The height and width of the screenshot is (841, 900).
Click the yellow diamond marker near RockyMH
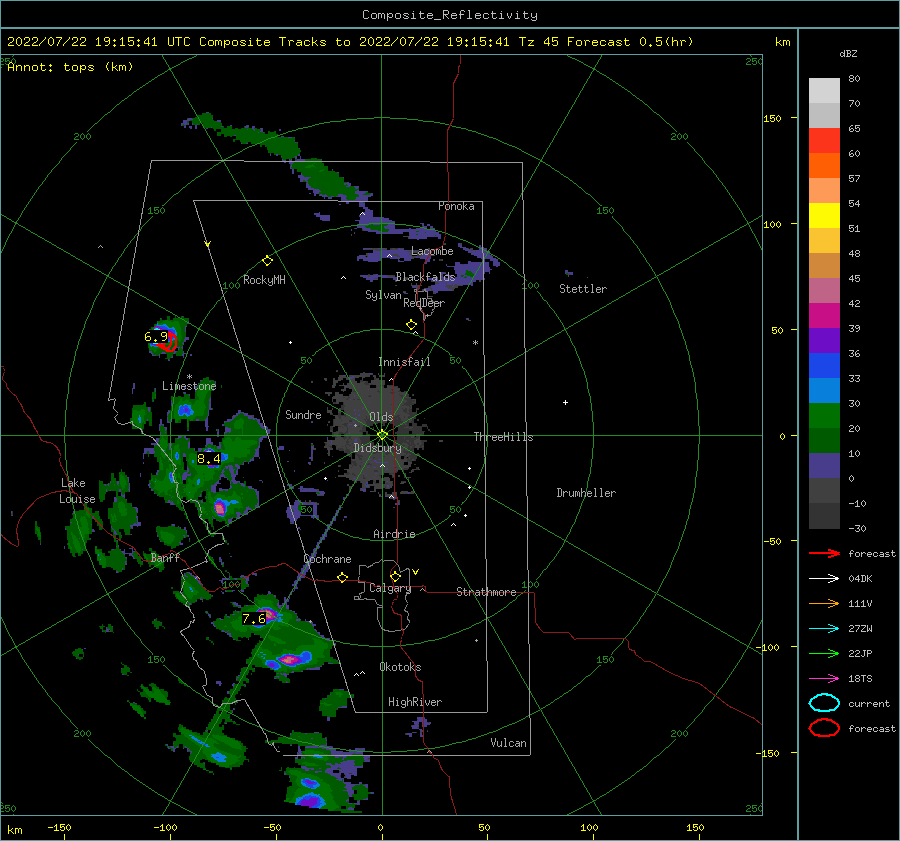tap(267, 261)
